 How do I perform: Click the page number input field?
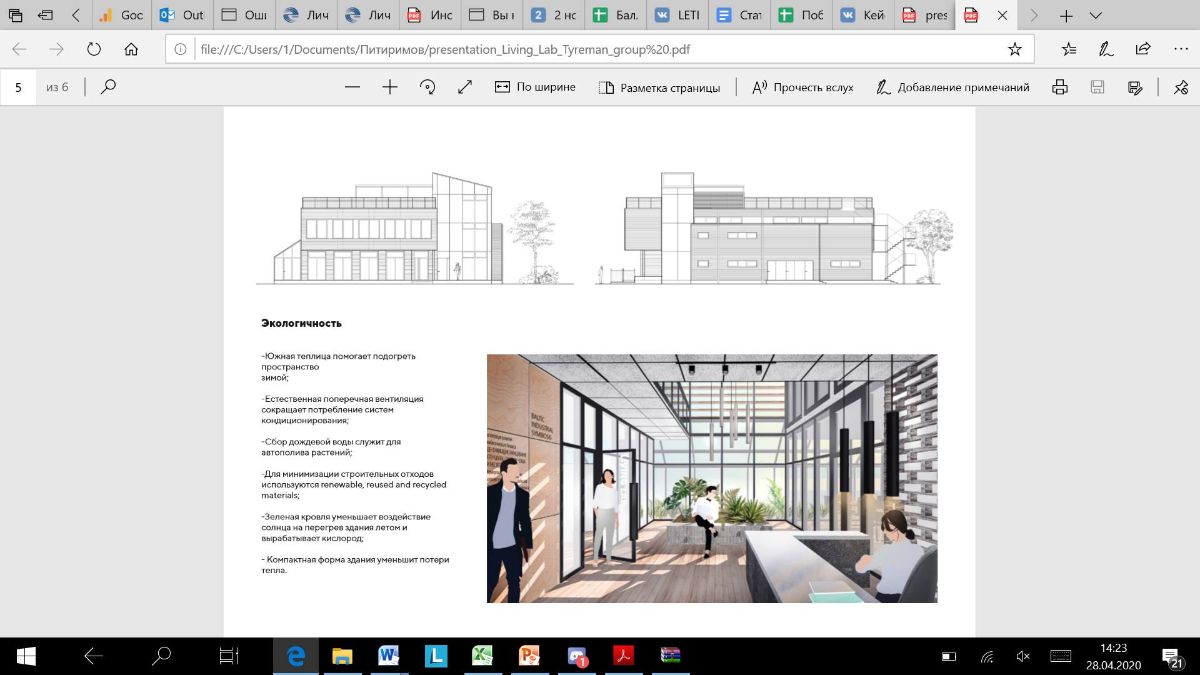[x=19, y=87]
